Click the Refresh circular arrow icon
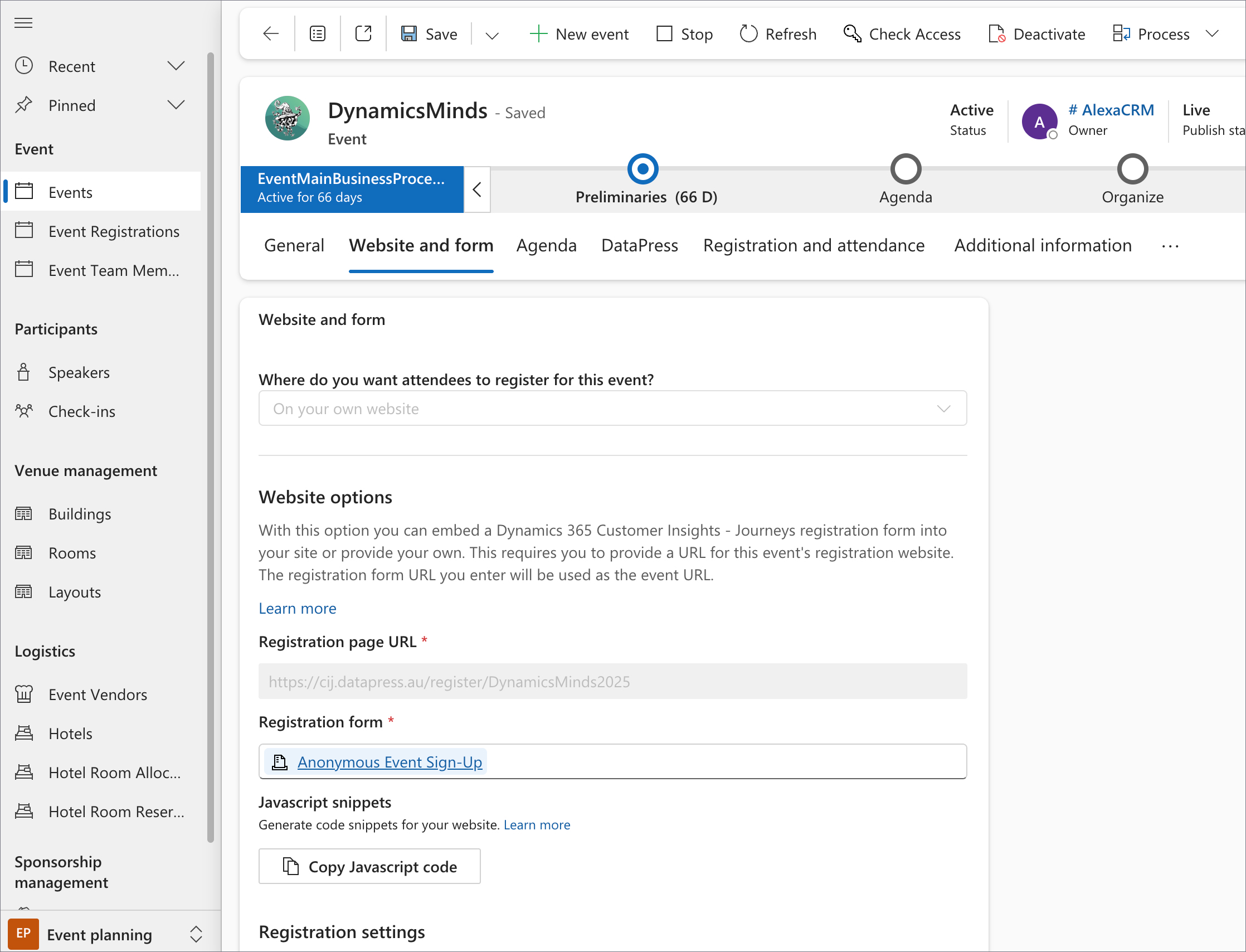Image resolution: width=1246 pixels, height=952 pixels. pyautogui.click(x=748, y=34)
